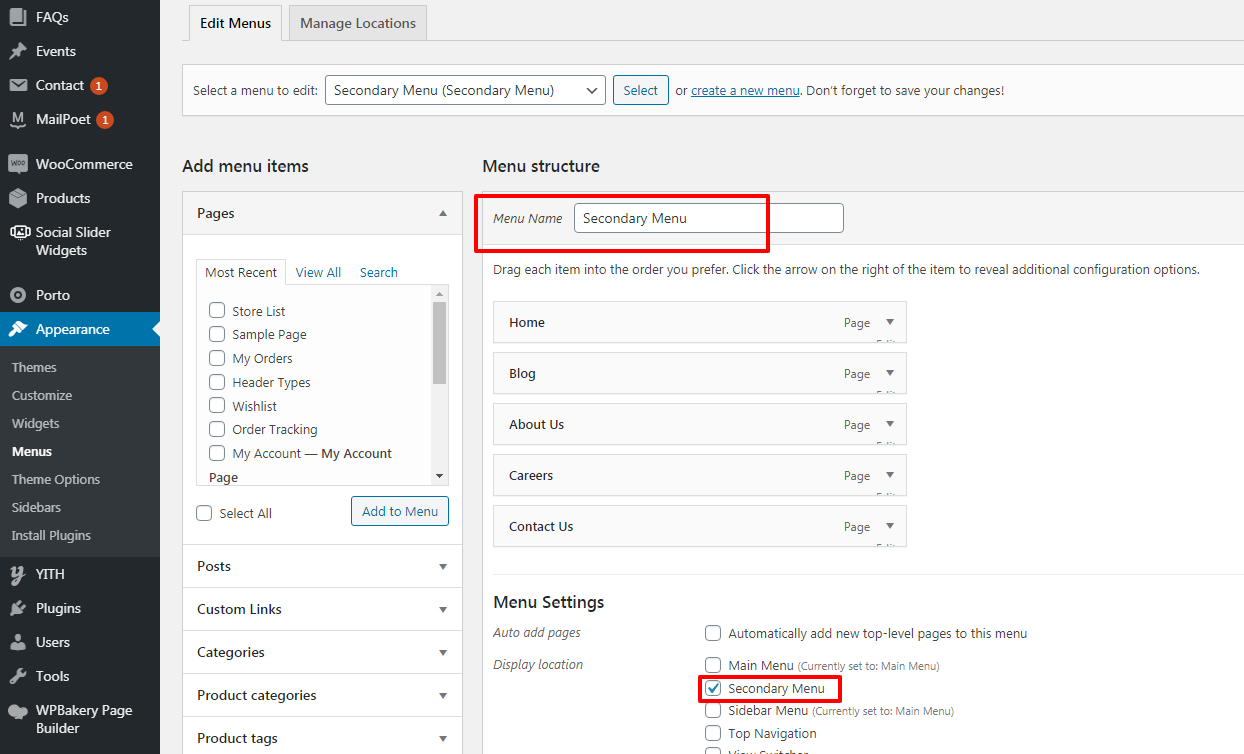Open the Sidebars submenu item
This screenshot has height=754, width=1244.
pyautogui.click(x=36, y=507)
